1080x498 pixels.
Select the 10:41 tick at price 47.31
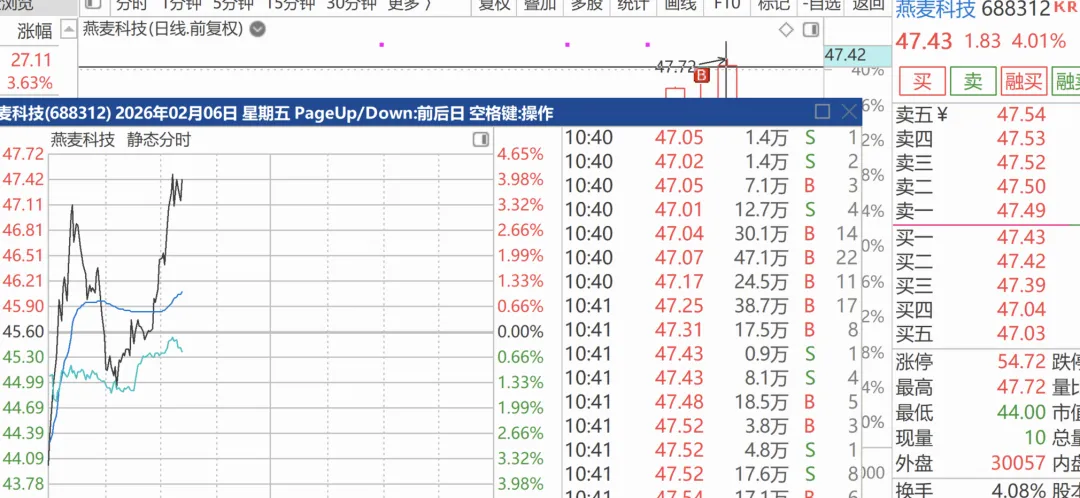coord(712,330)
